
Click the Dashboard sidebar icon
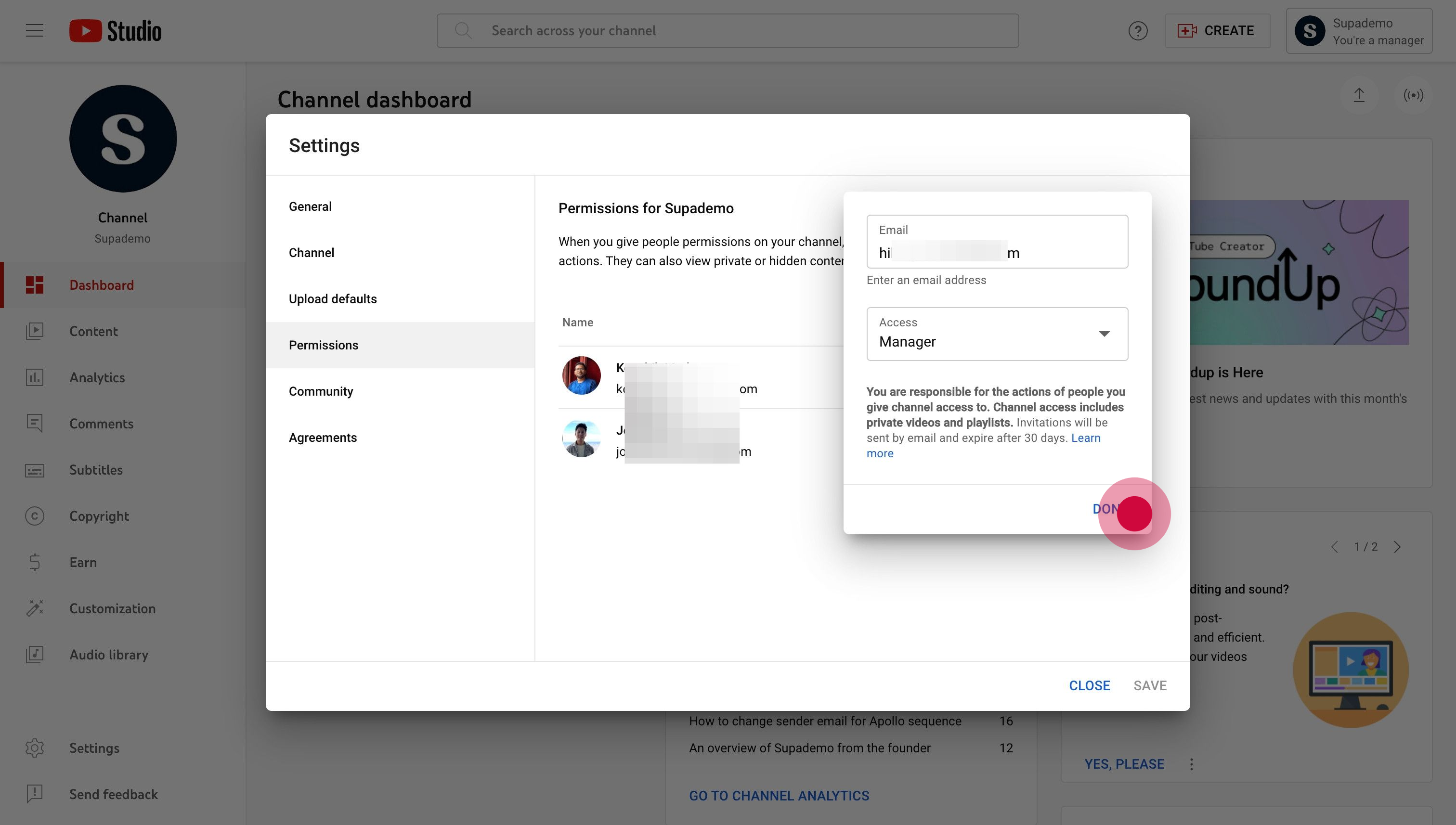[35, 285]
